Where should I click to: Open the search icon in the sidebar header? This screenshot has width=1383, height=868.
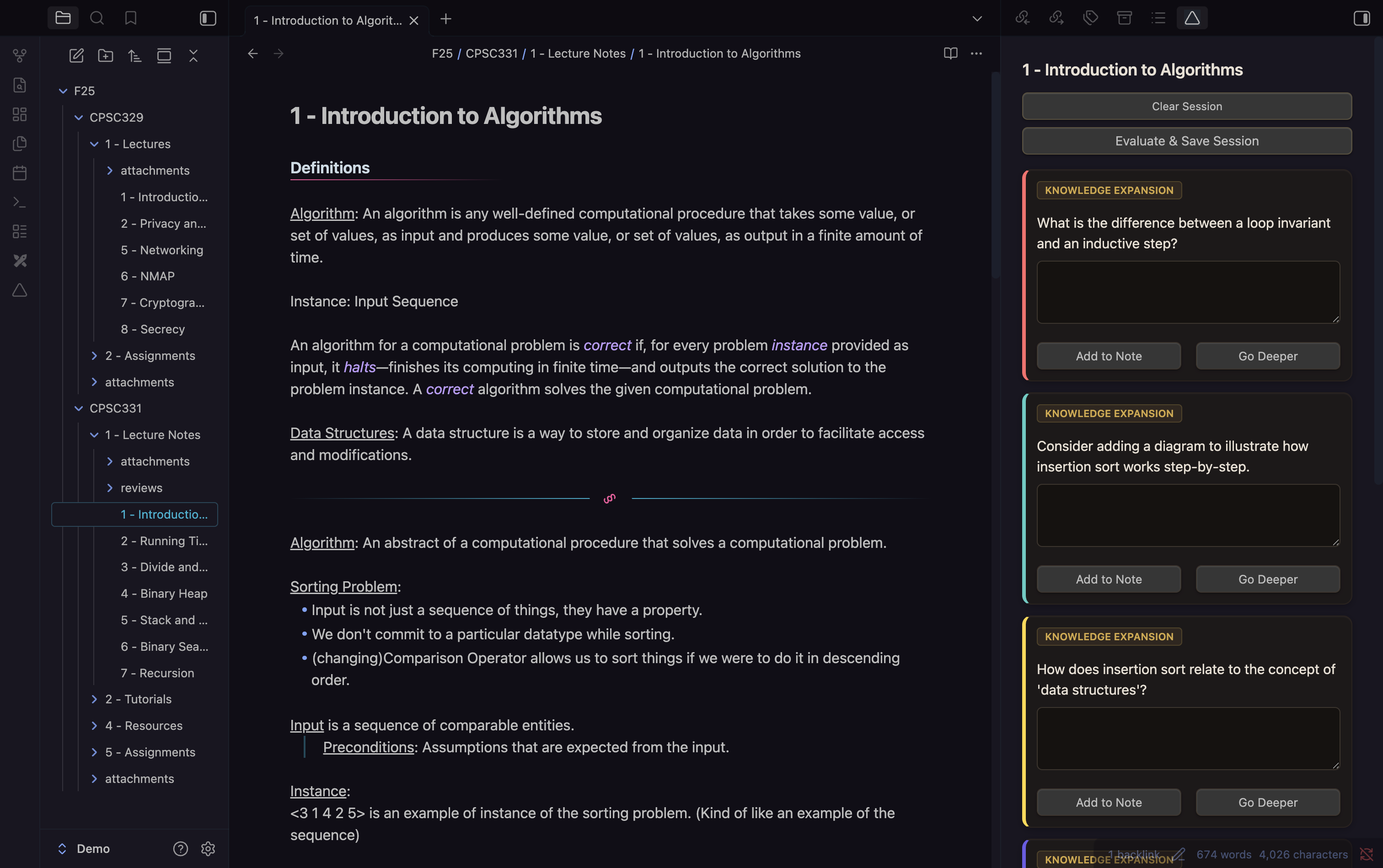97,18
